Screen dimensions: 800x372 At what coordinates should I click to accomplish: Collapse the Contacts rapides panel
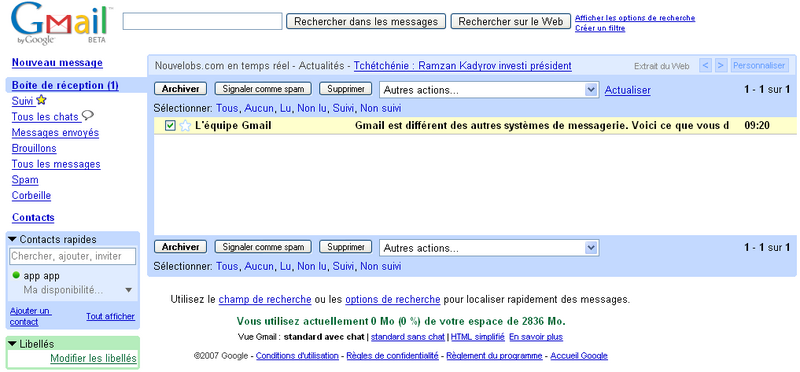[12, 239]
